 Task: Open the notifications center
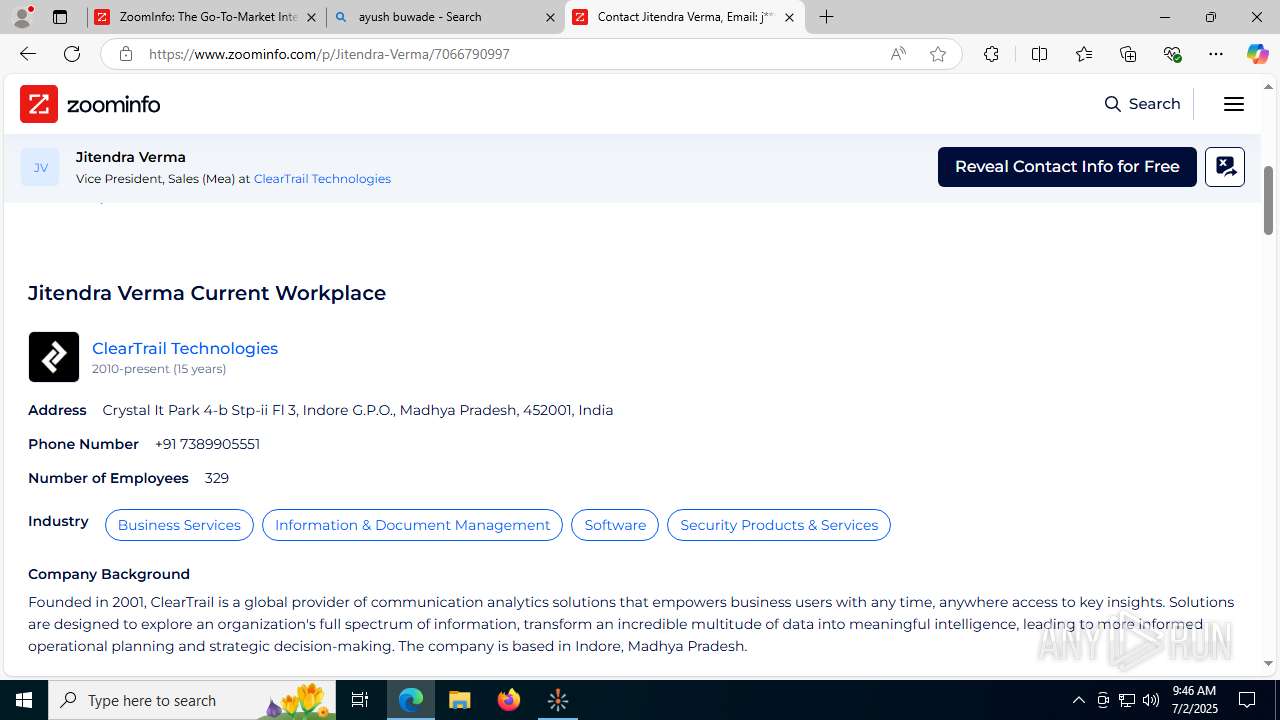tap(1247, 700)
